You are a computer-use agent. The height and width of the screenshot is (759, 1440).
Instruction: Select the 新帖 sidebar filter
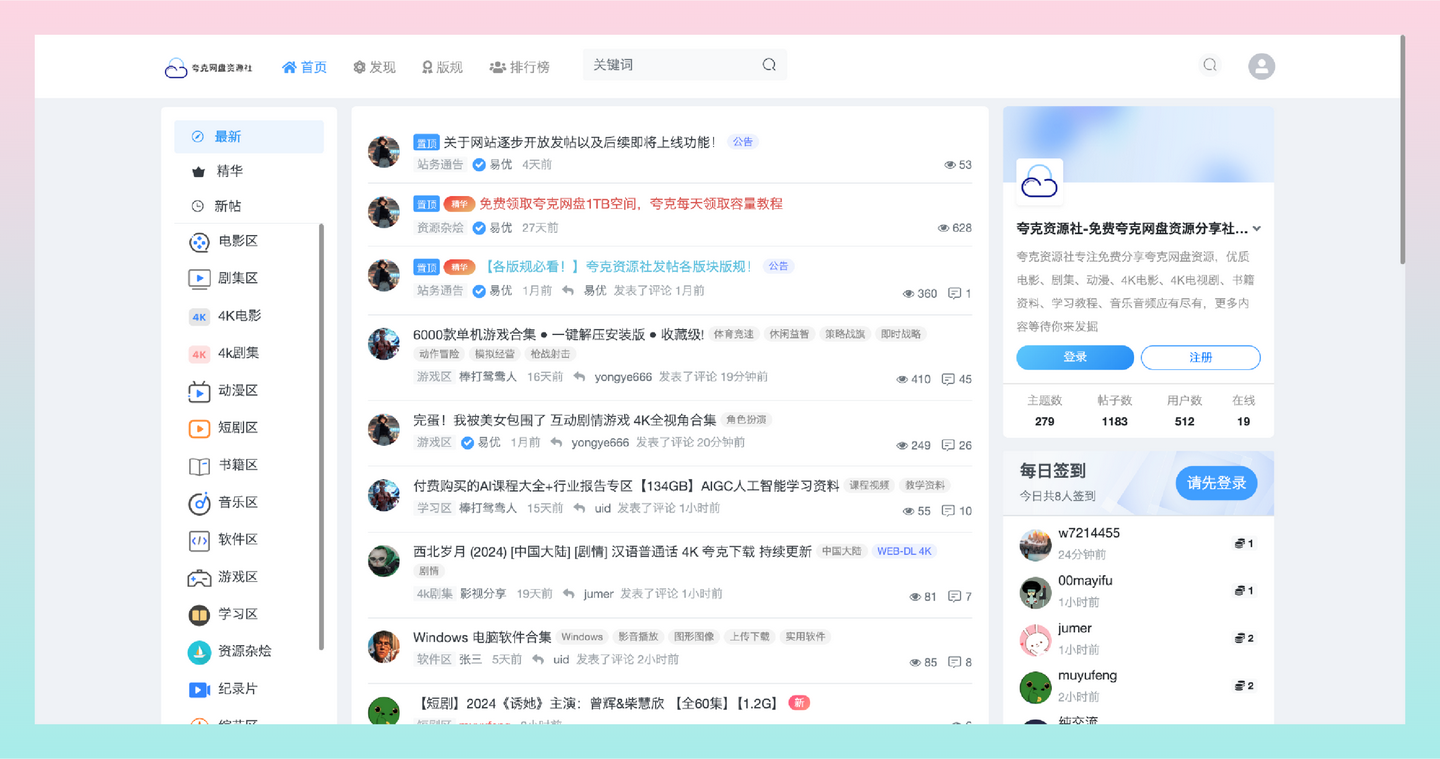249,206
